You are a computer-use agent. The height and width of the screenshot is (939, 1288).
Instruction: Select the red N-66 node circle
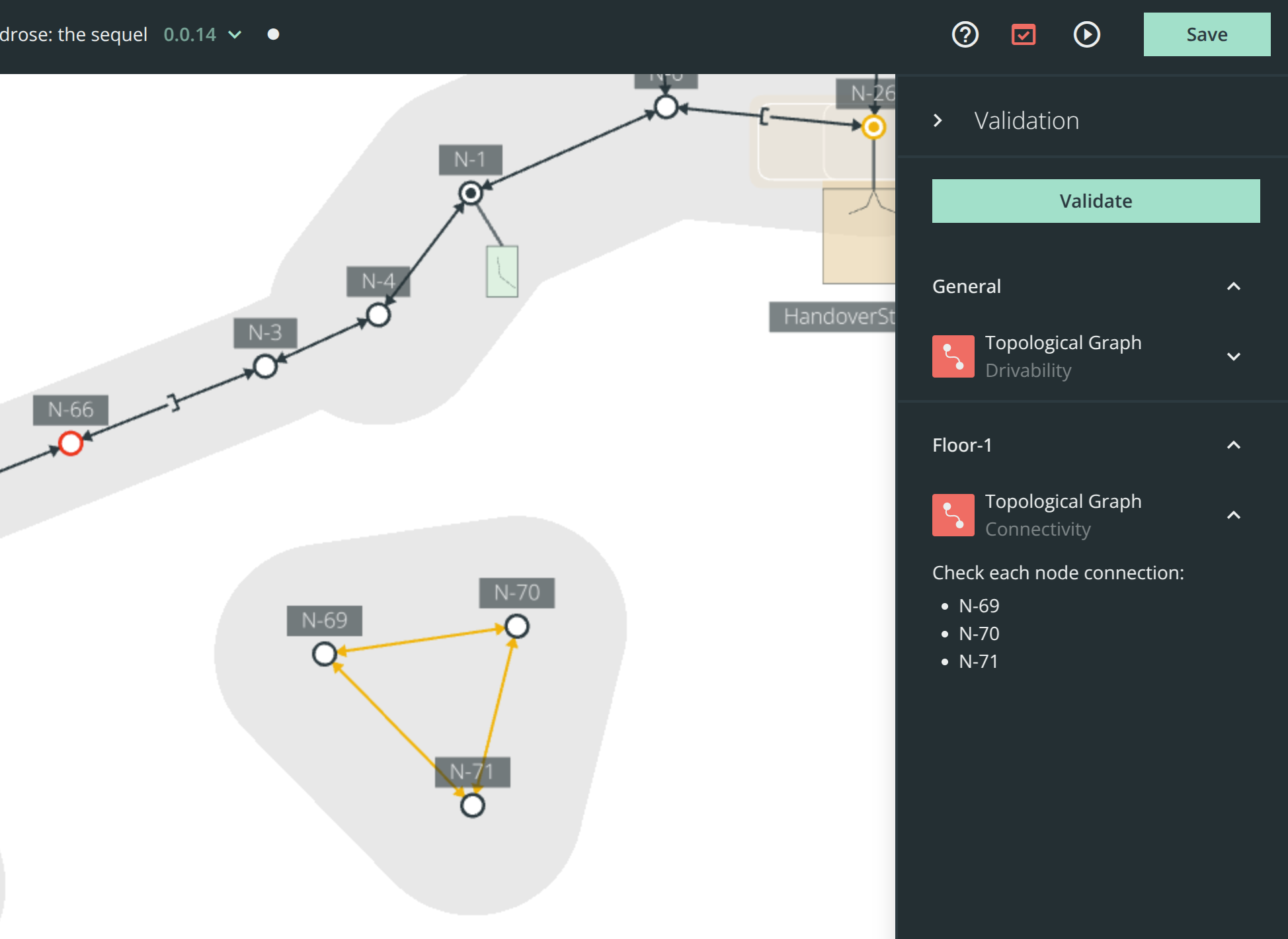[70, 443]
